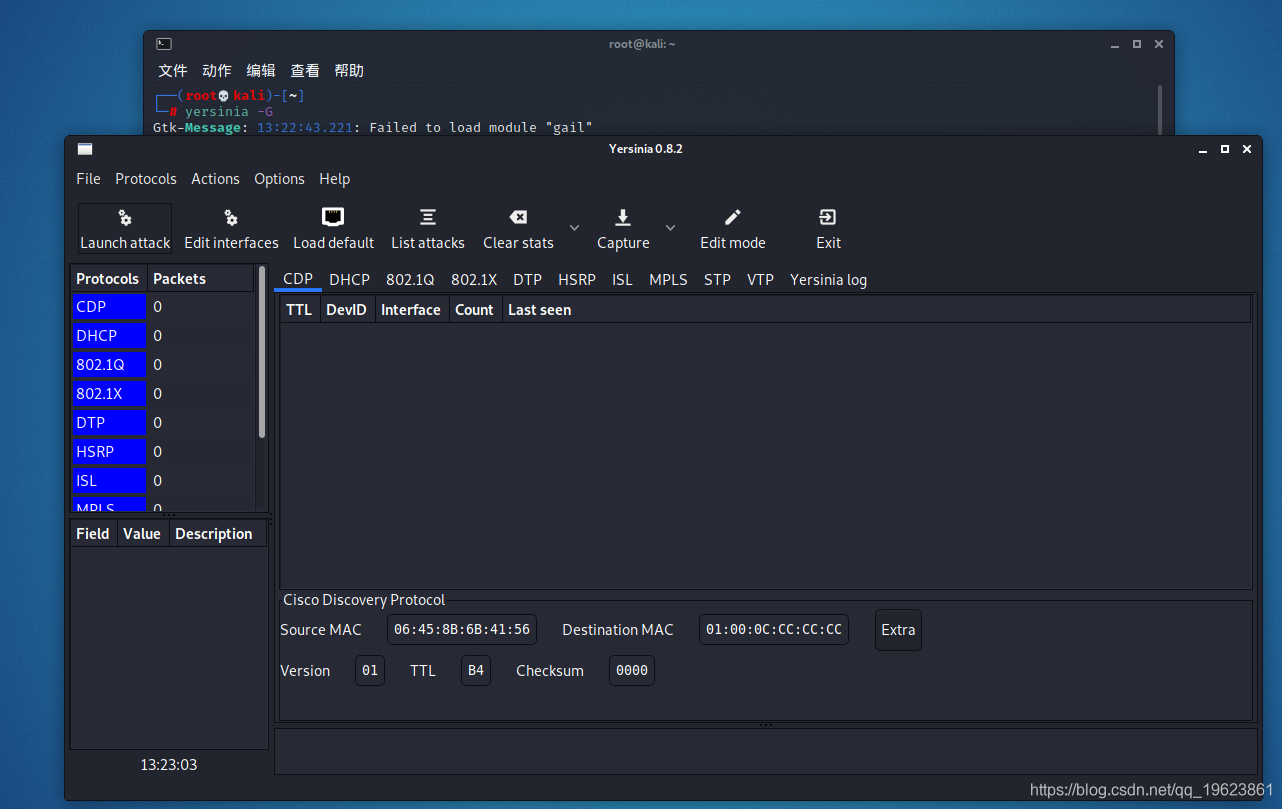Click the Launch attack gears icon
Image resolution: width=1282 pixels, height=809 pixels.
click(x=125, y=217)
